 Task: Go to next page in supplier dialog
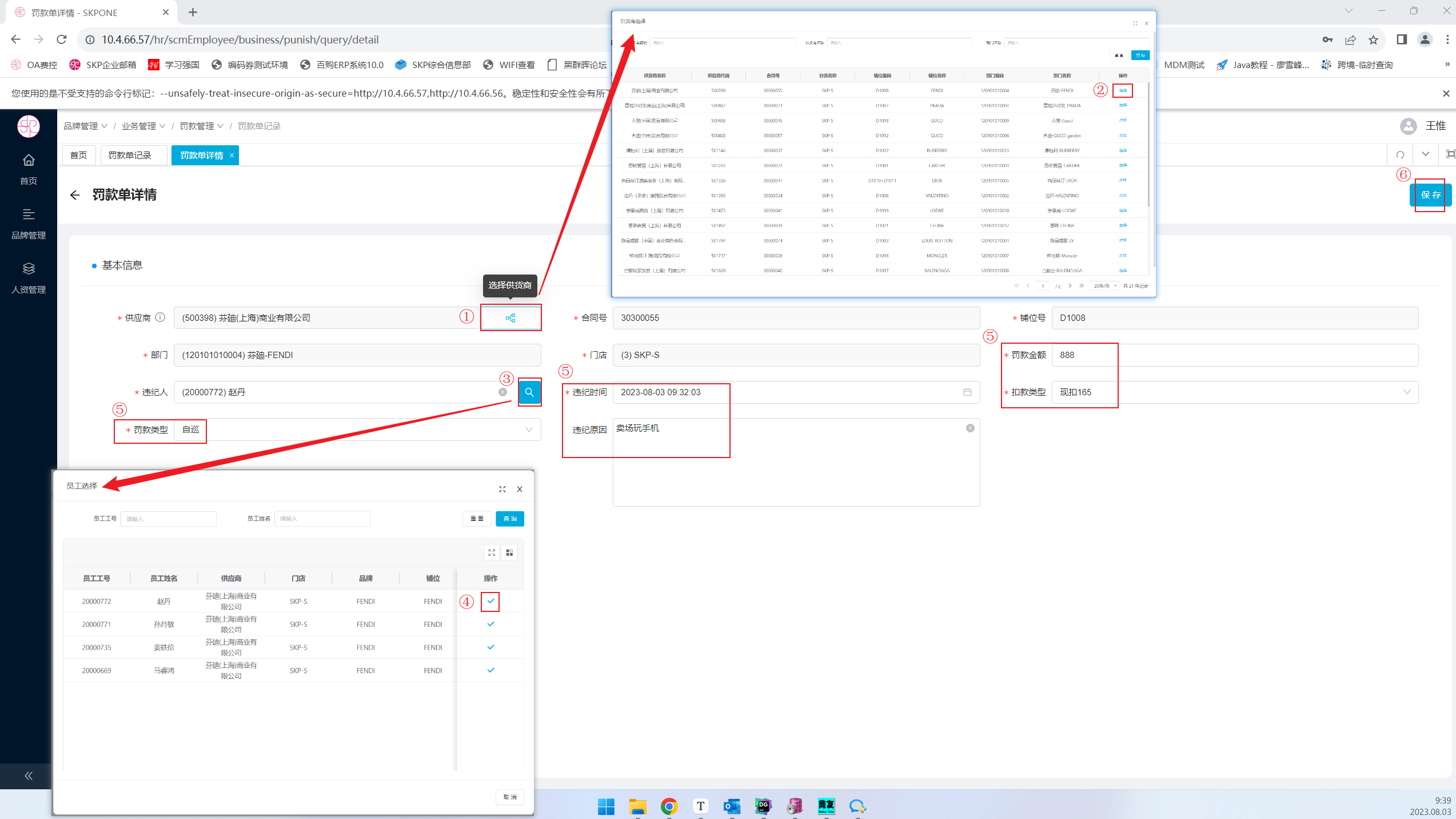tap(1070, 286)
